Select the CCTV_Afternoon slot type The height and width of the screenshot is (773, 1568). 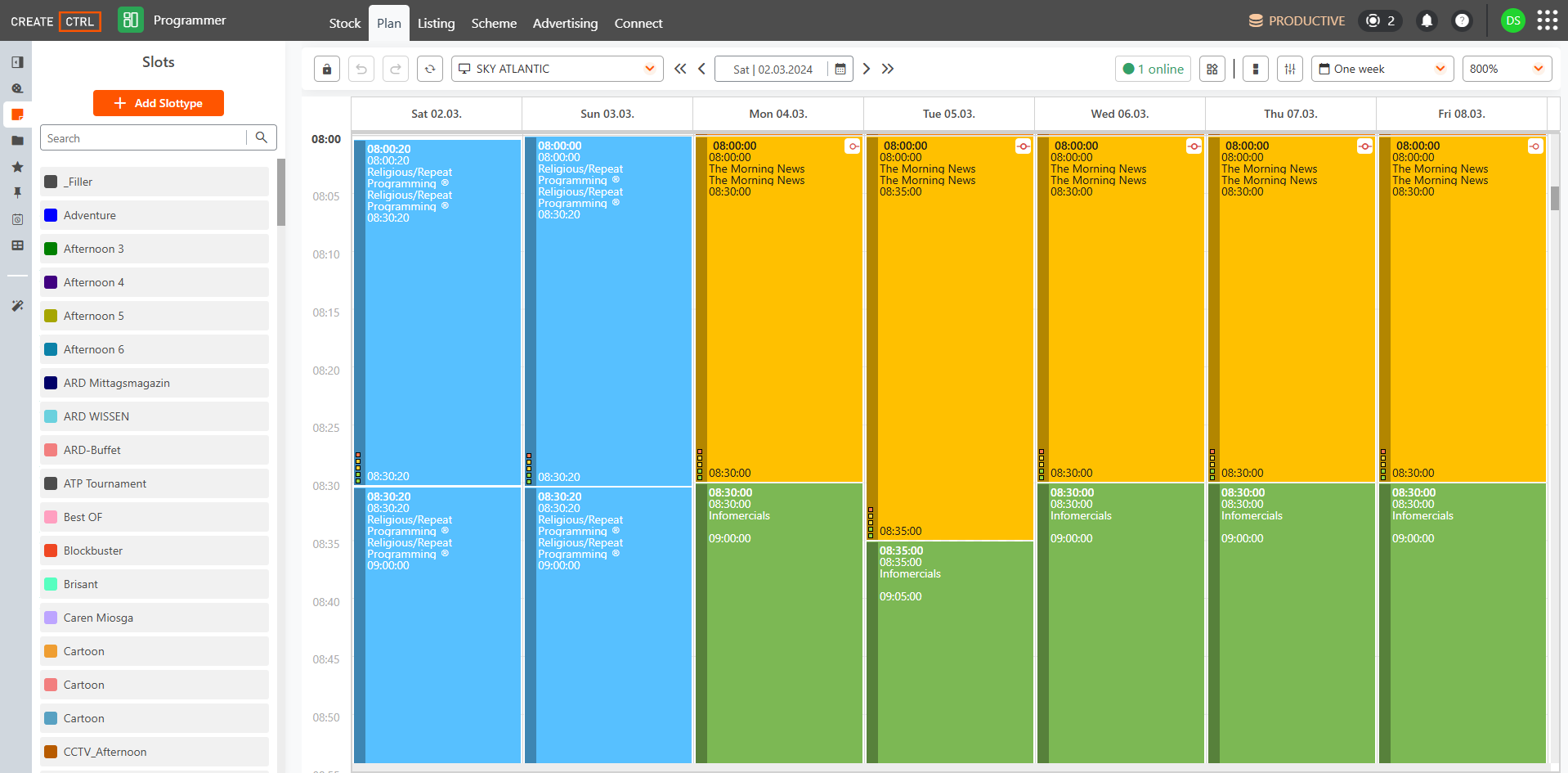point(155,752)
